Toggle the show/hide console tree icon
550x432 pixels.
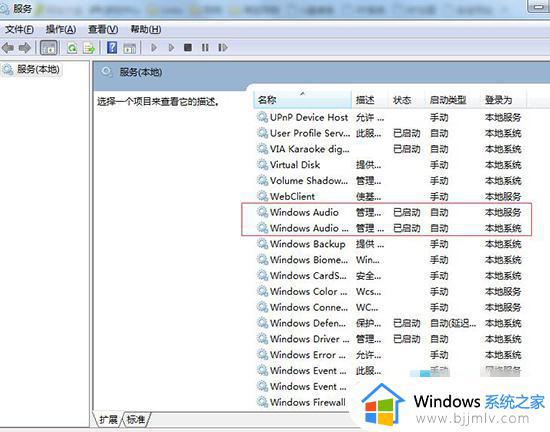(49, 47)
